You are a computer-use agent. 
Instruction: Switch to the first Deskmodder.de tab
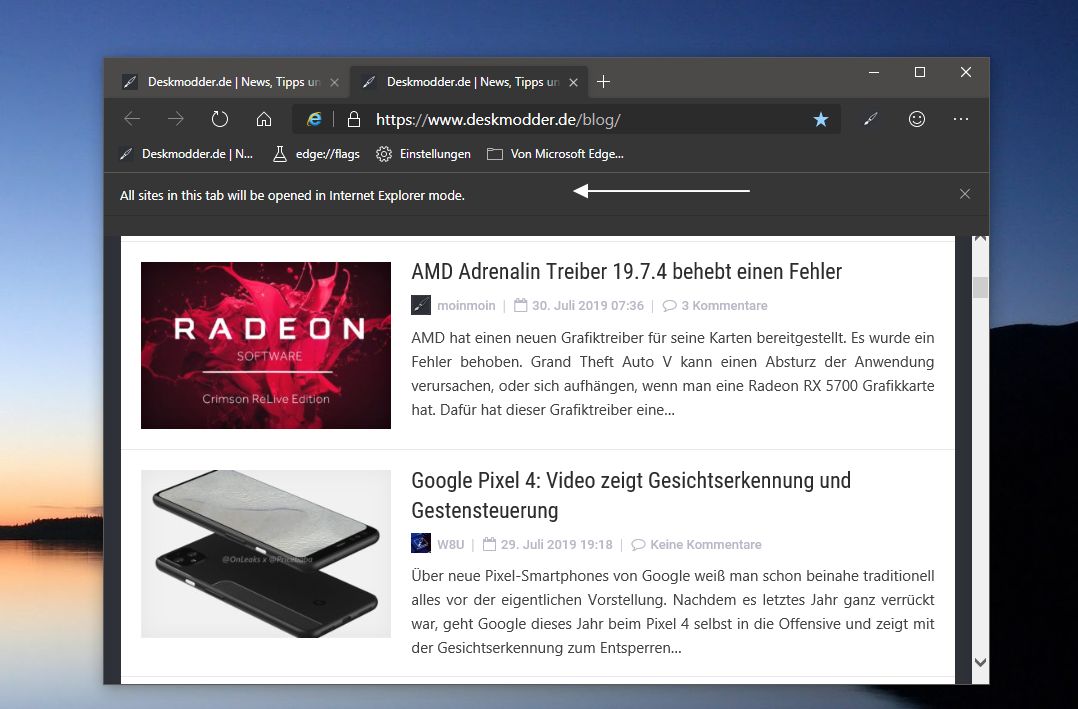pyautogui.click(x=231, y=82)
